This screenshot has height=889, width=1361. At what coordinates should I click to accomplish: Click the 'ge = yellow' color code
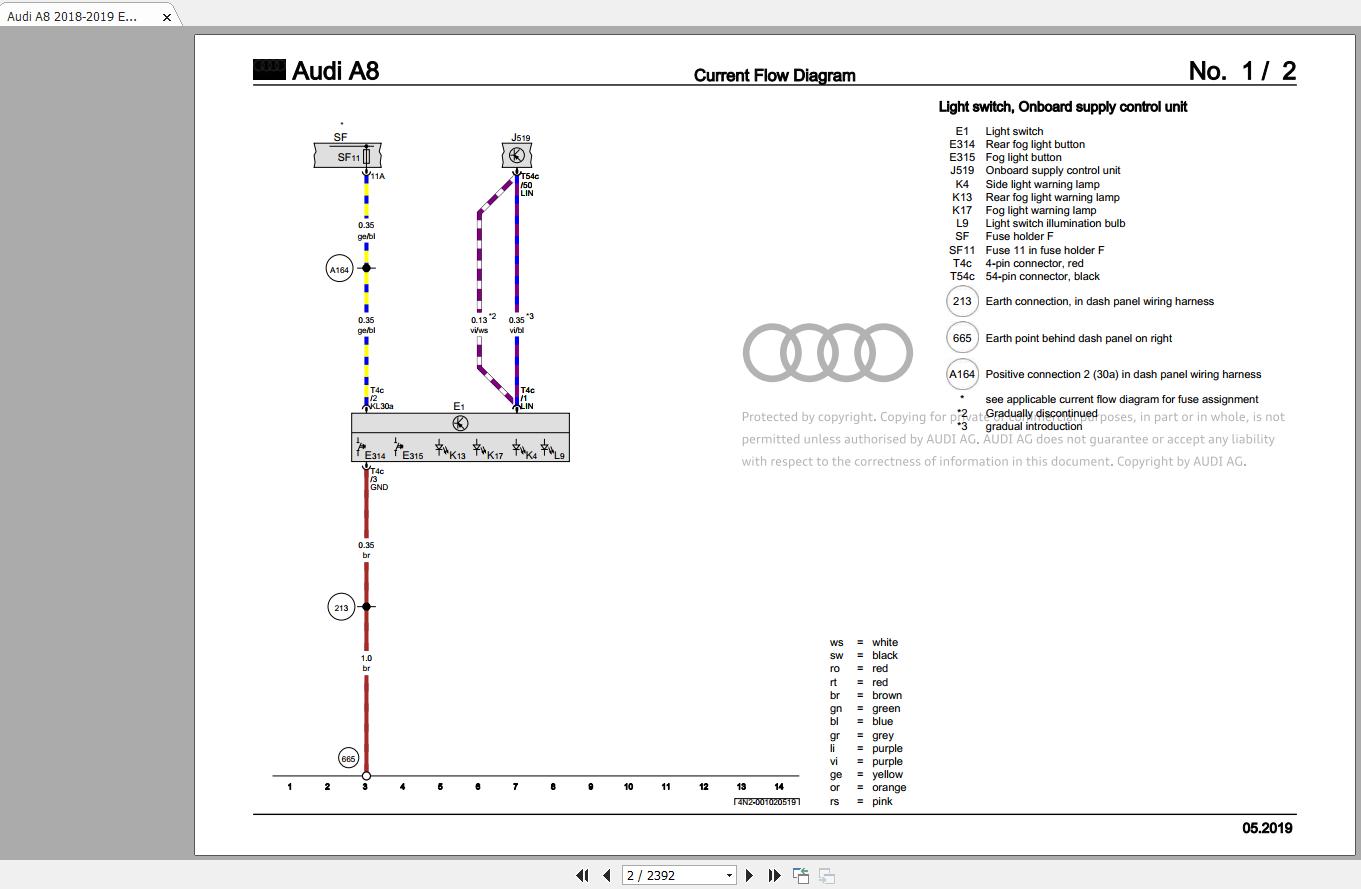click(865, 774)
